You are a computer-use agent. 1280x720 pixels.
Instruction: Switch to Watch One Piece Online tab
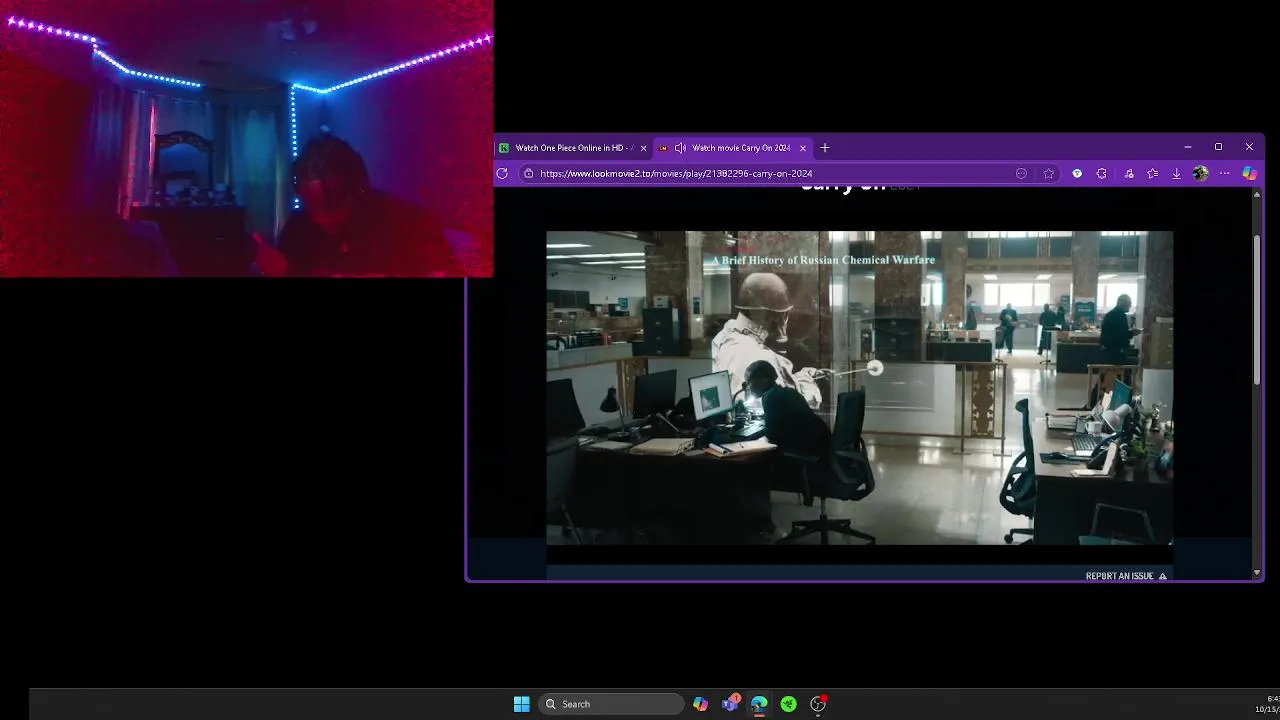click(573, 148)
